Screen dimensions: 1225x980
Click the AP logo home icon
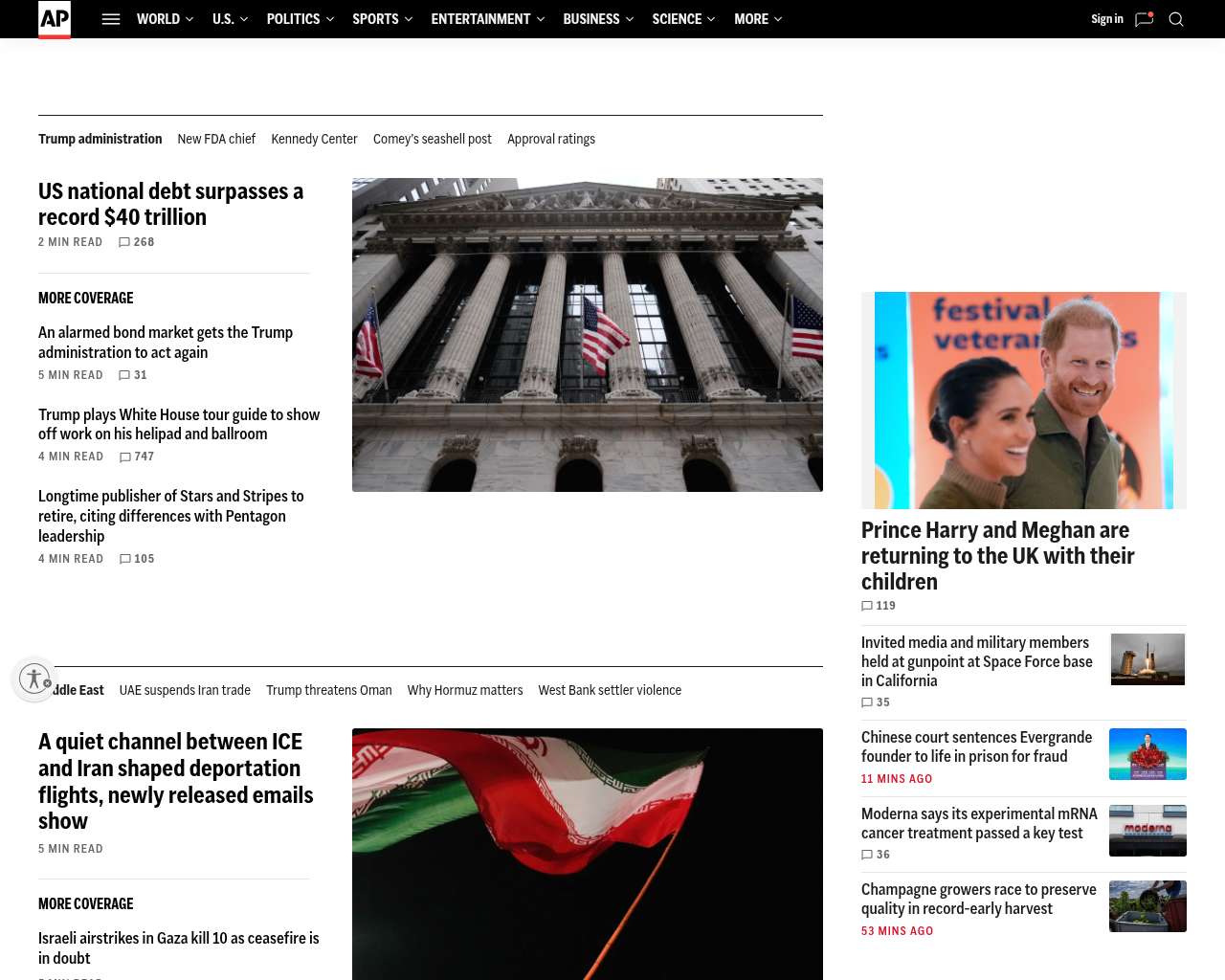pyautogui.click(x=55, y=19)
